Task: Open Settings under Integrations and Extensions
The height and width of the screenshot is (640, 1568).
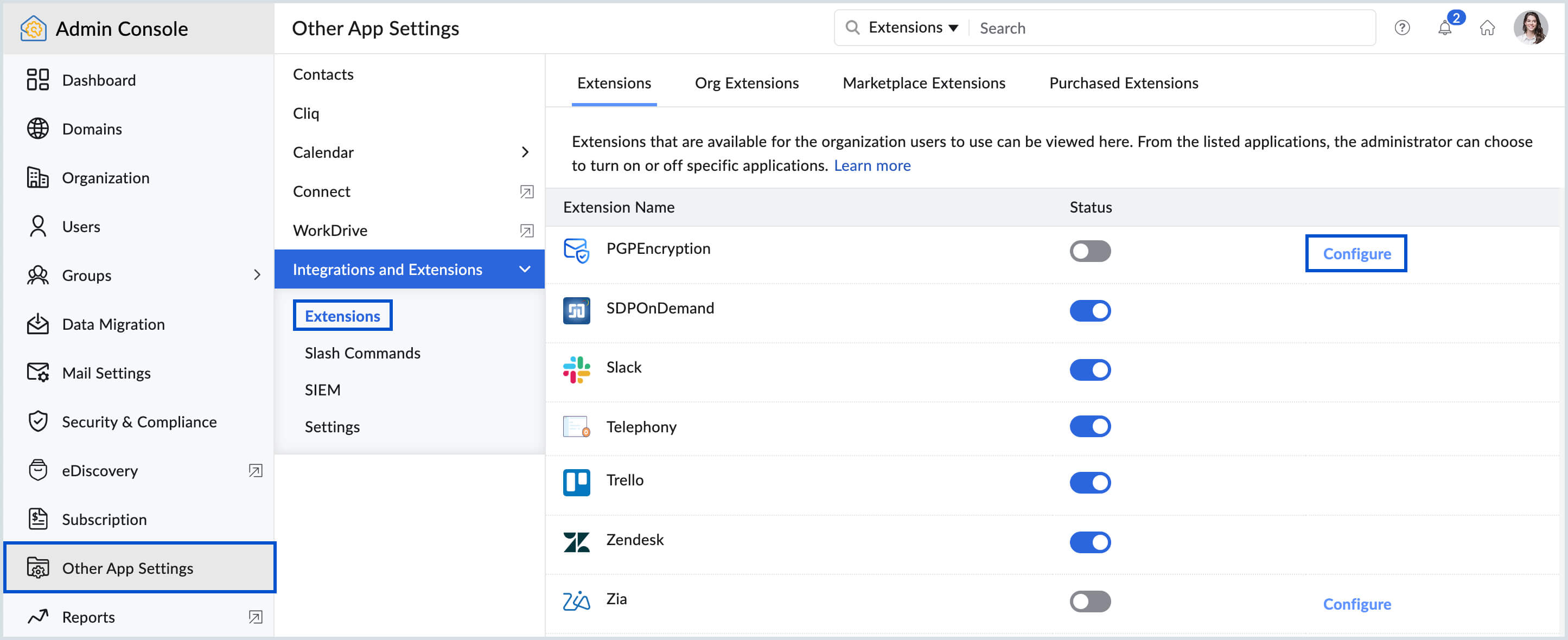Action: [332, 426]
